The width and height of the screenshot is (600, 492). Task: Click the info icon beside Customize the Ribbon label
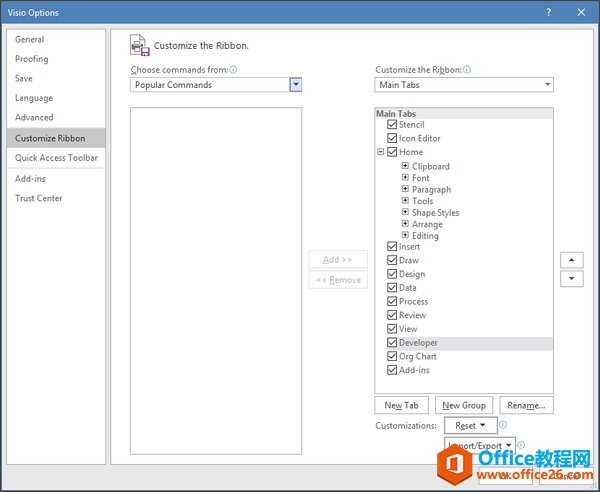pyautogui.click(x=467, y=70)
